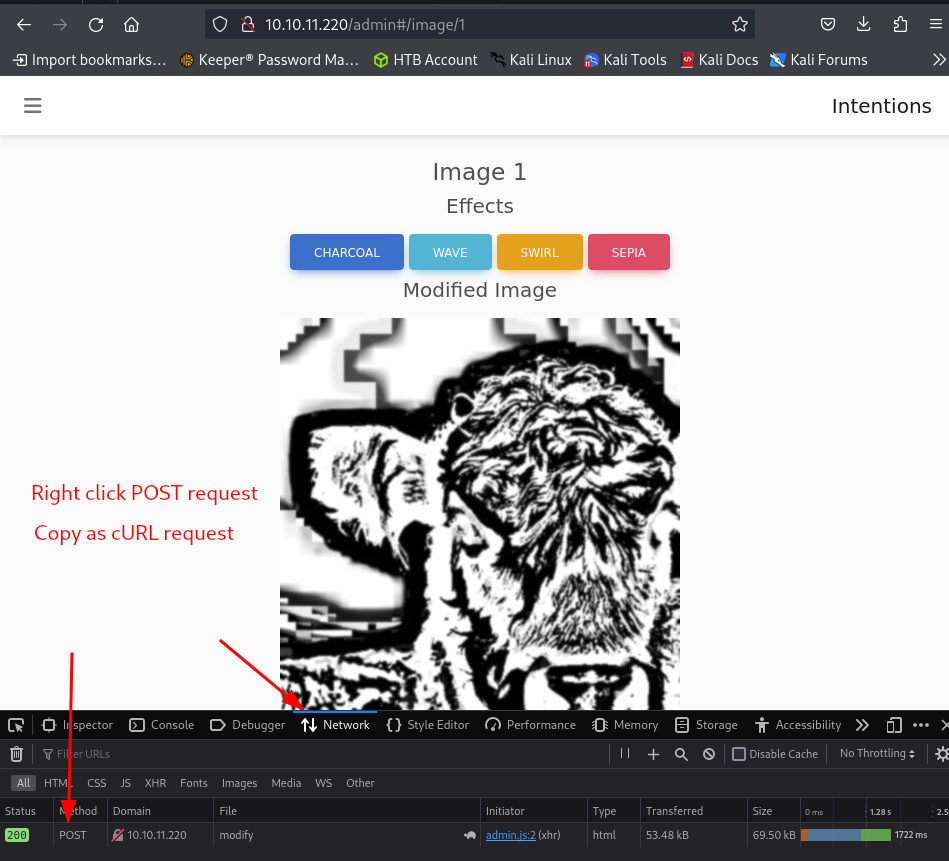Click the element picker icon in DevTools

[x=16, y=725]
